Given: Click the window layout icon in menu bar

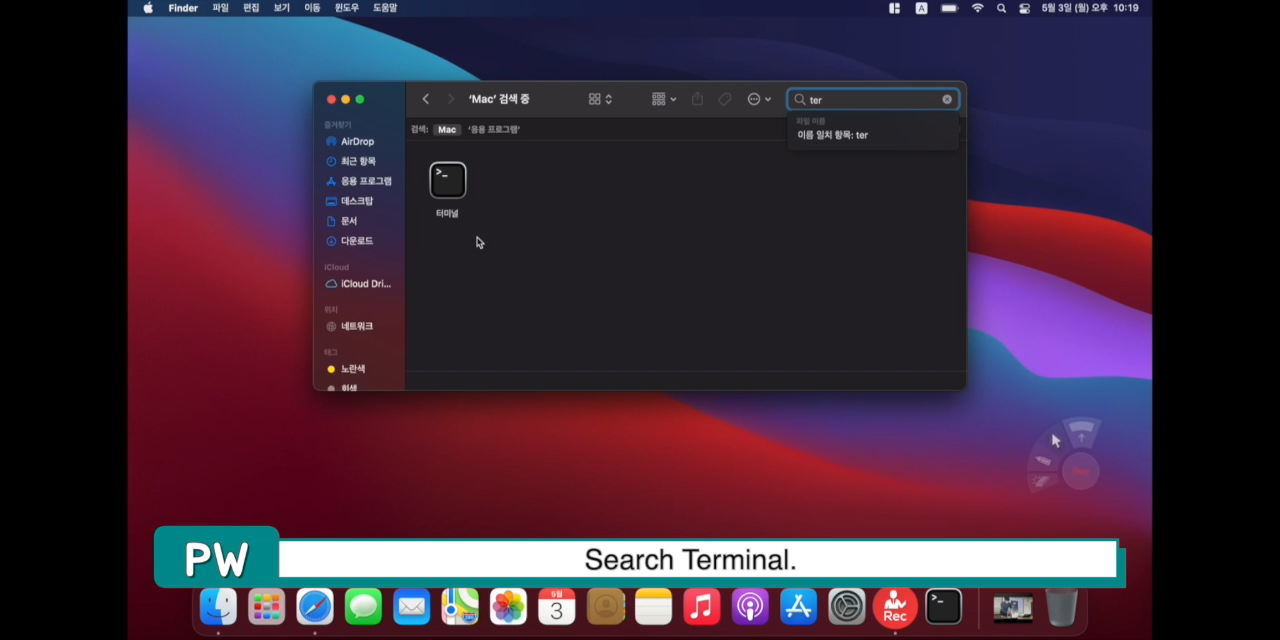Looking at the screenshot, I should pyautogui.click(x=894, y=8).
